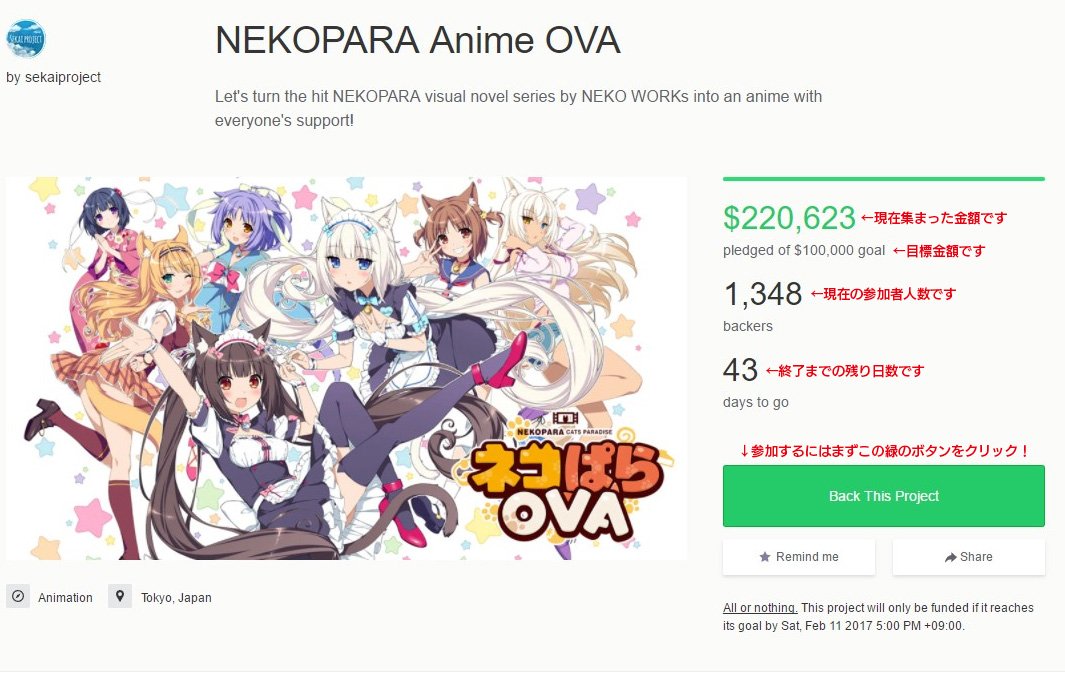
Task: Click the Sekai Project avatar logo
Action: (26, 39)
